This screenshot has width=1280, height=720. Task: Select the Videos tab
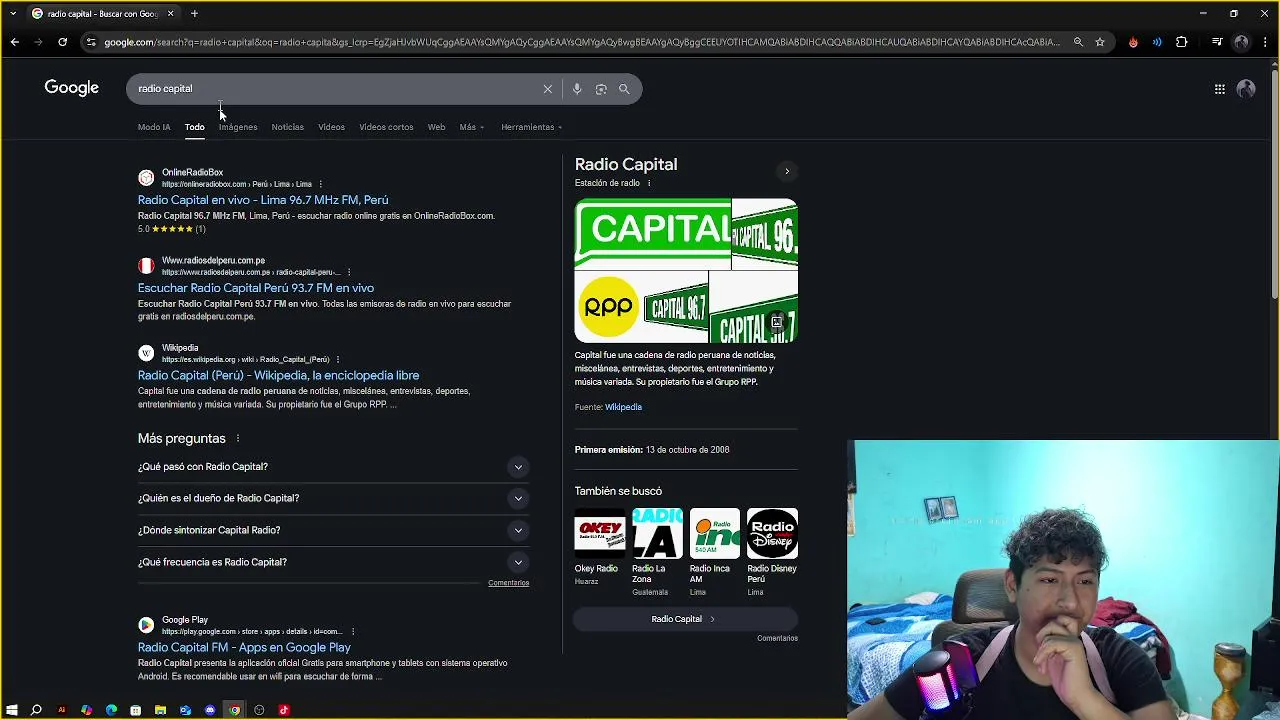[x=331, y=127]
